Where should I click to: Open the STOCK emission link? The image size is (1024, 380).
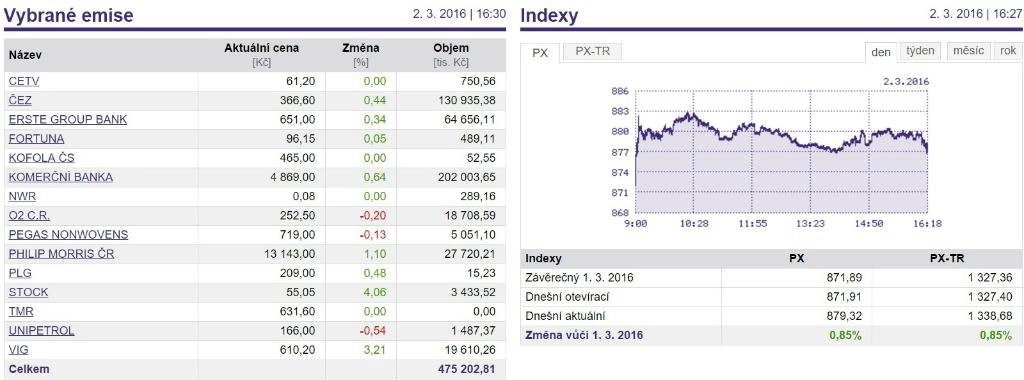pos(28,292)
